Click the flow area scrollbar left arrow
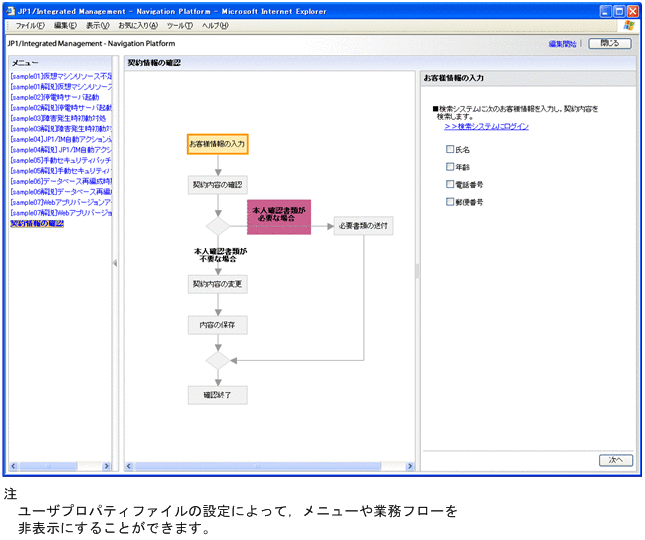Image resolution: width=645 pixels, height=540 pixels. pos(129,466)
